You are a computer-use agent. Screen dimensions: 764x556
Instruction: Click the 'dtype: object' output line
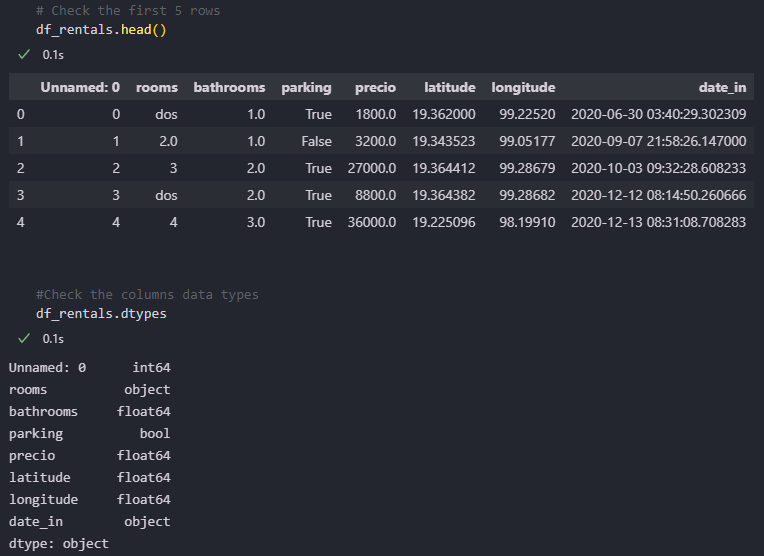[x=59, y=544]
